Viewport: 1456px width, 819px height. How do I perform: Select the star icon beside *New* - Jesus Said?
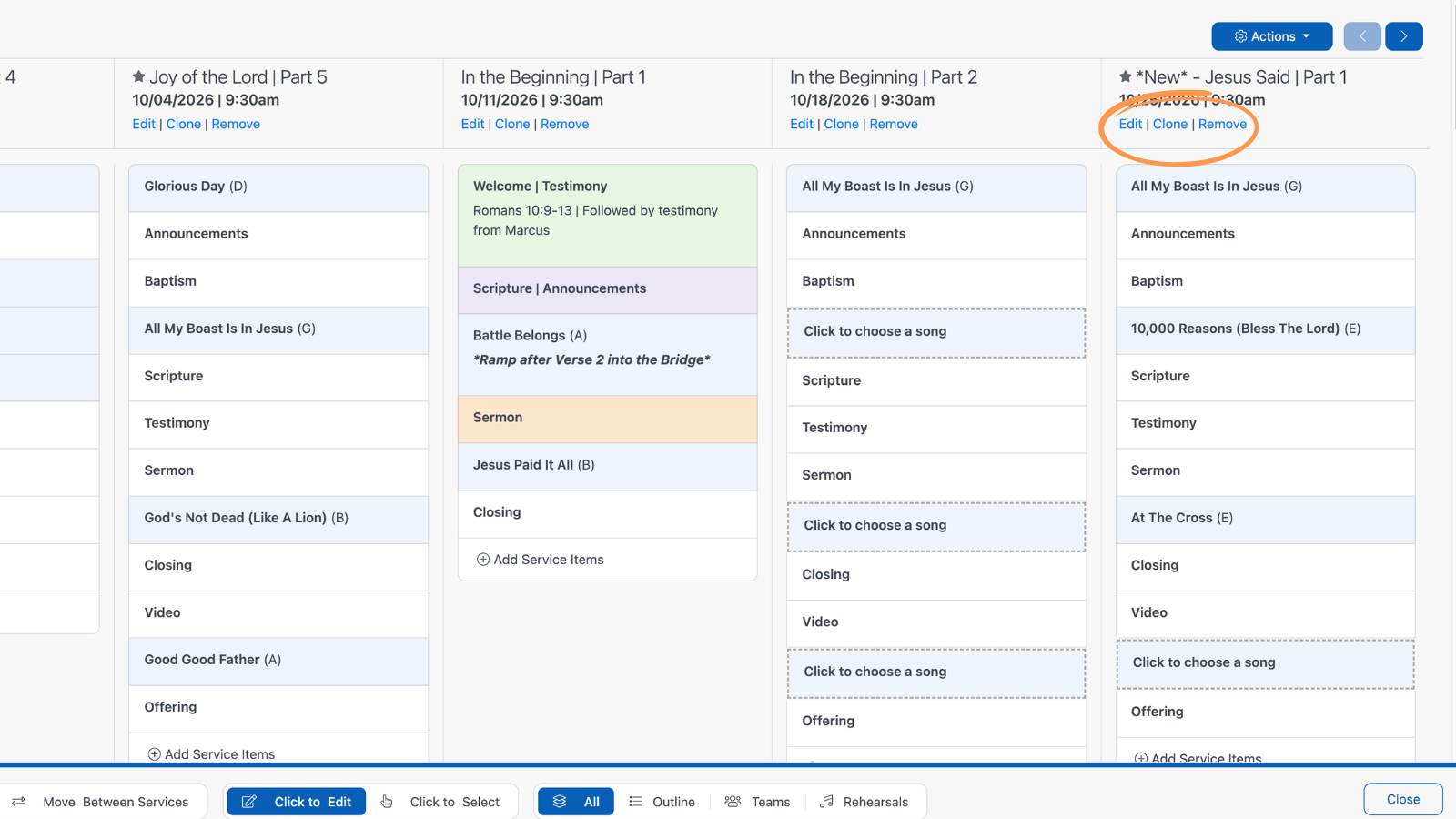(1126, 77)
